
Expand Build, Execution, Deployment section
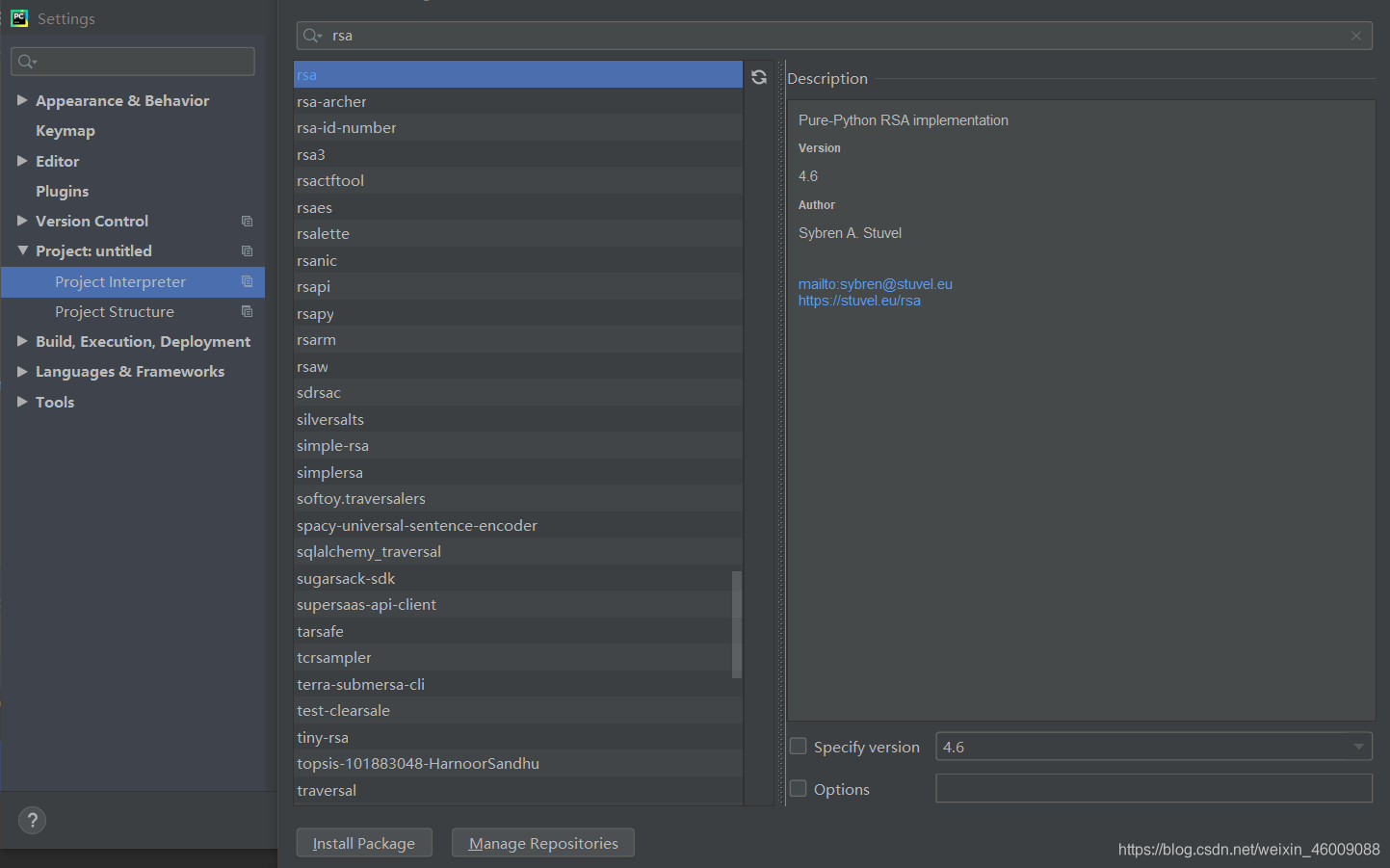point(22,341)
